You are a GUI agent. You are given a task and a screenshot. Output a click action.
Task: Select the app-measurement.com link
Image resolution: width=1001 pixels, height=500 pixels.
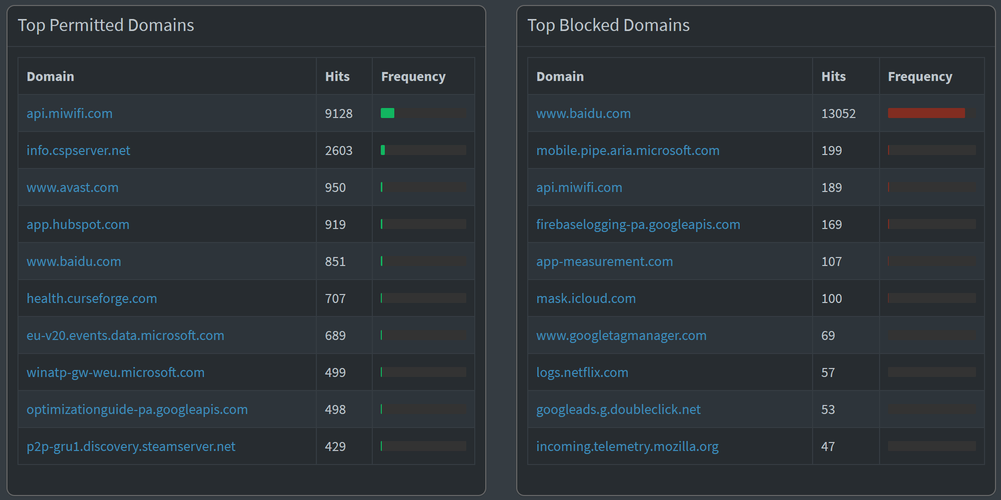[x=604, y=262]
